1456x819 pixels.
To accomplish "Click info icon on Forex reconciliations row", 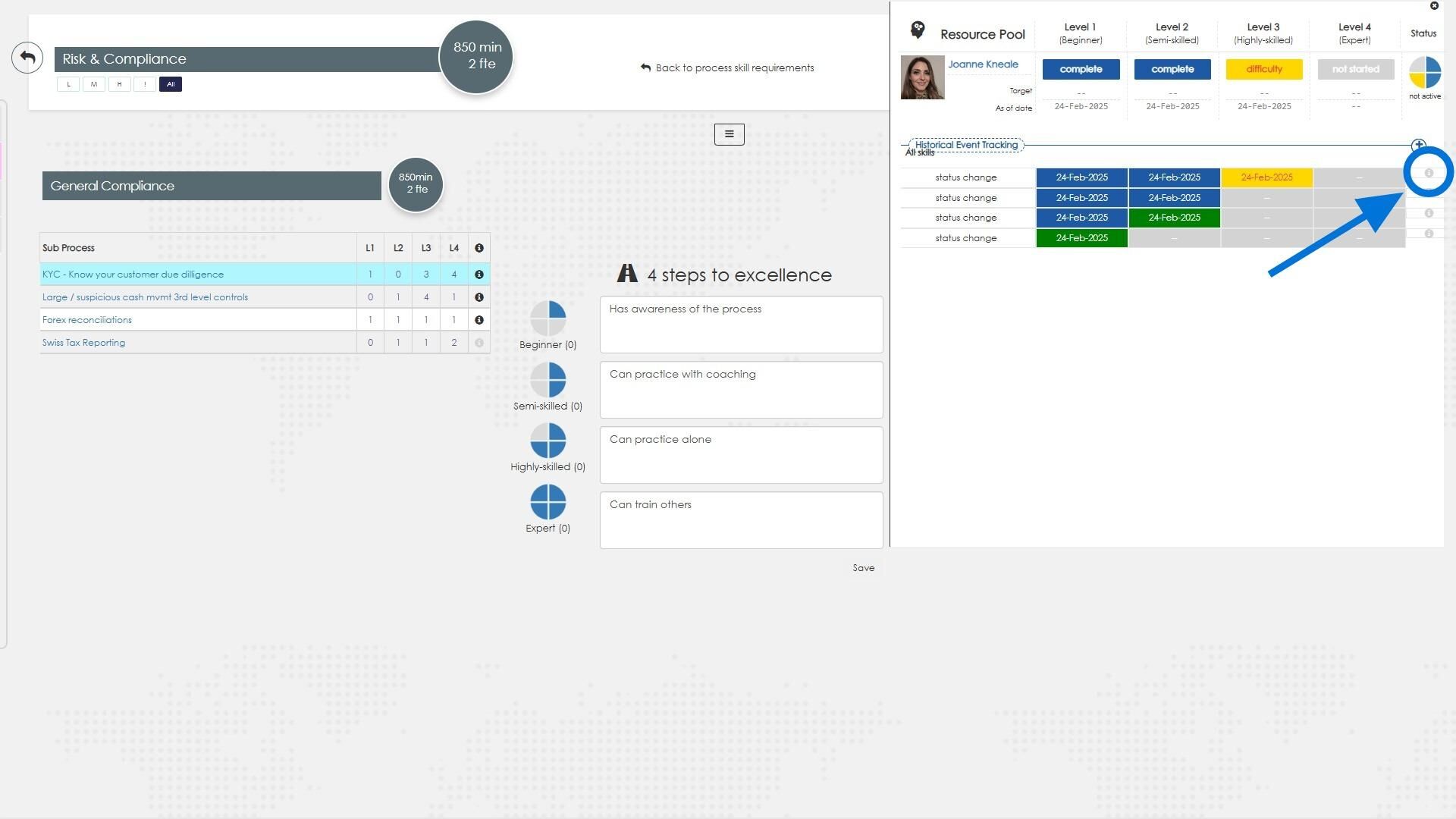I will click(479, 320).
